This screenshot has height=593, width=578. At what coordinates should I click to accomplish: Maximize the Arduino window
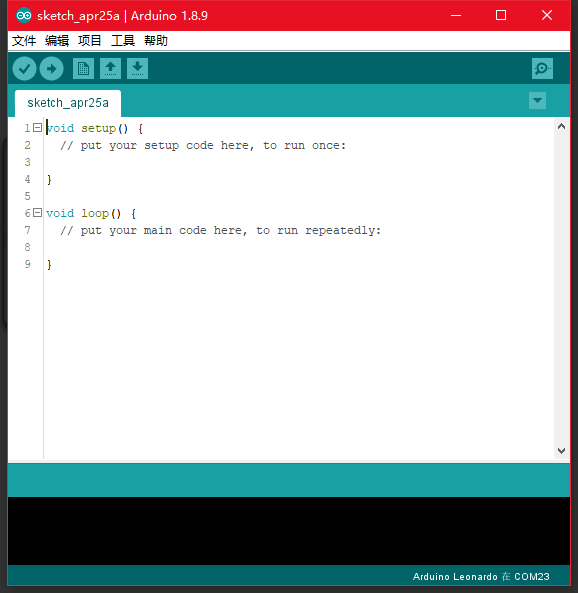pyautogui.click(x=501, y=16)
